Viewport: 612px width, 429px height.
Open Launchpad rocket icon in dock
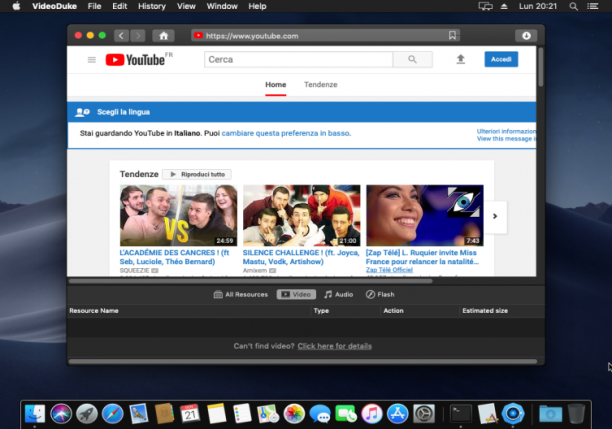(87, 413)
